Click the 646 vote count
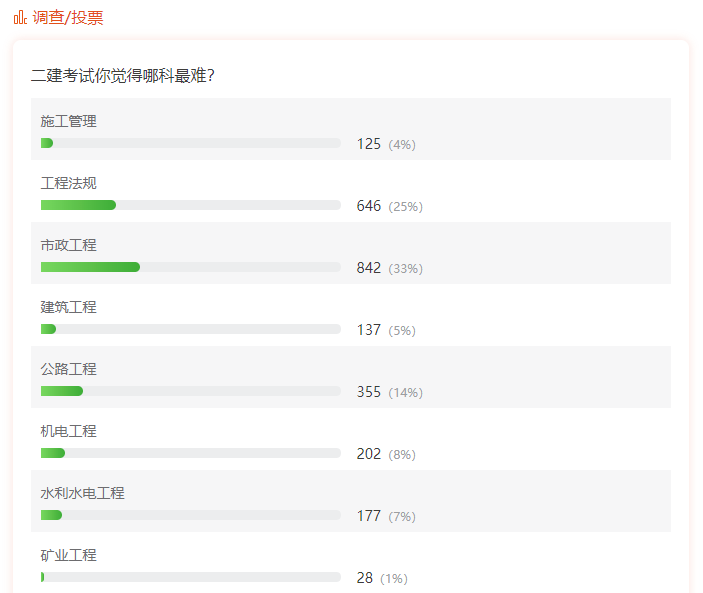The height and width of the screenshot is (593, 703). (369, 206)
